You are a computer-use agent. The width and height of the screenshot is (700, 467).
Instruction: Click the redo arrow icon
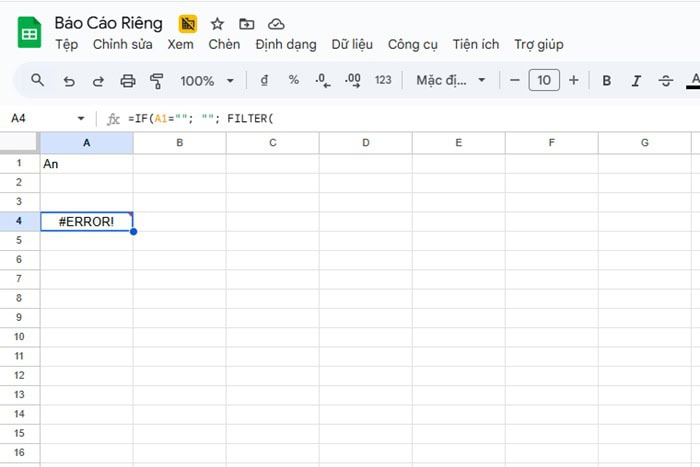coord(98,80)
